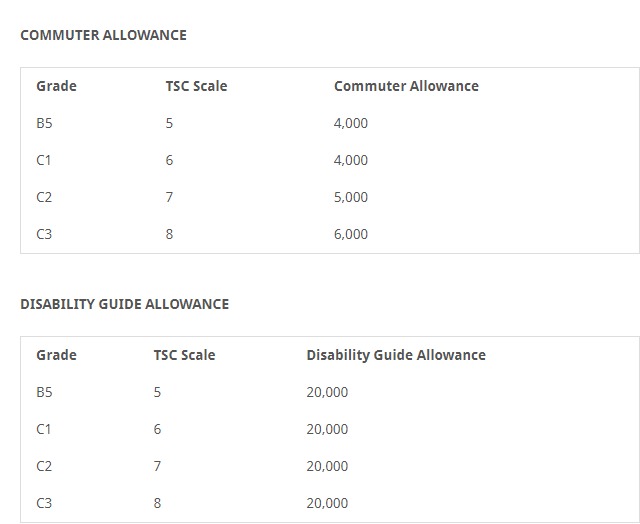Click the 6,000 commuter allowance value
This screenshot has width=640, height=524.
coord(351,234)
